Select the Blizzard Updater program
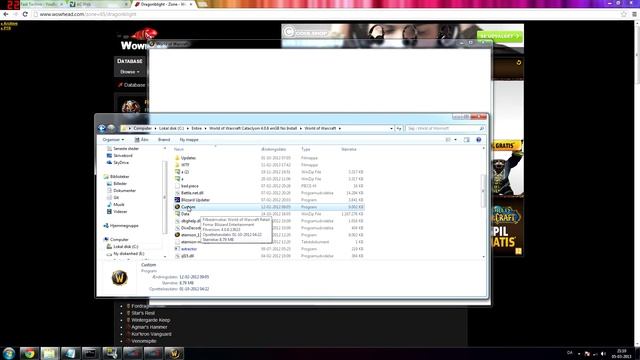This screenshot has width=640, height=360. click(195, 200)
